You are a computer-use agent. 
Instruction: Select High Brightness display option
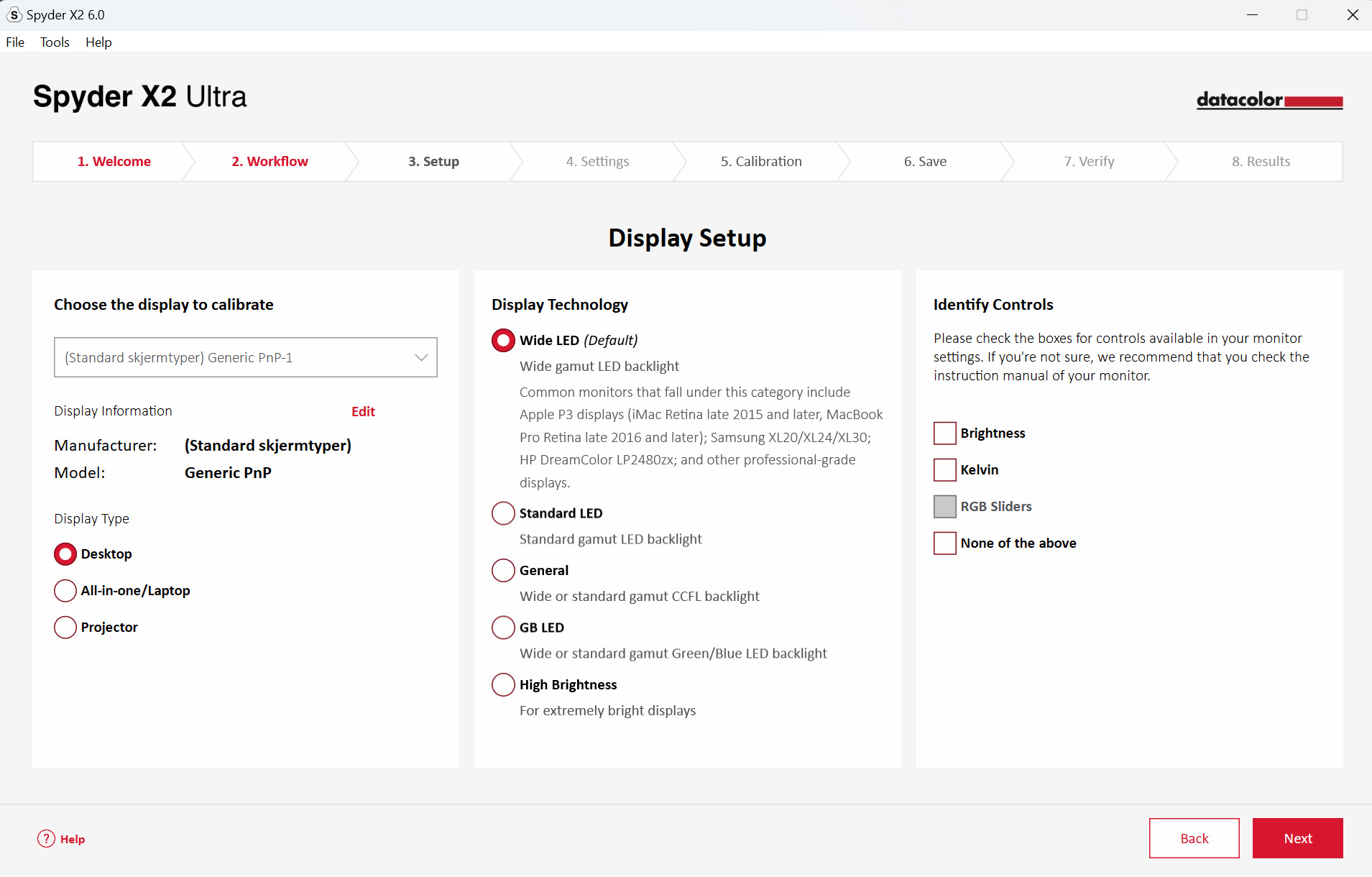[x=503, y=685]
